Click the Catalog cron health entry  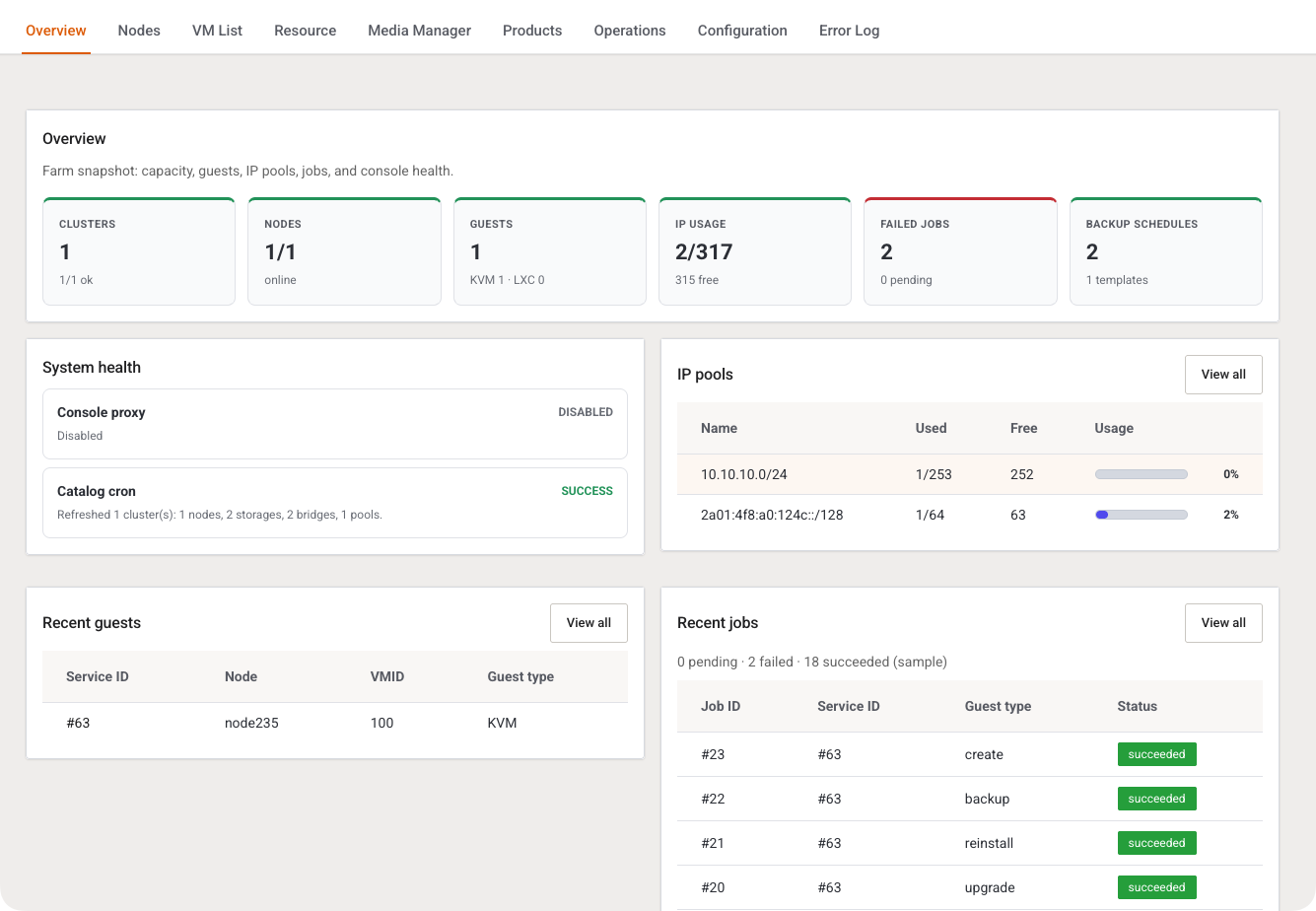tap(335, 503)
